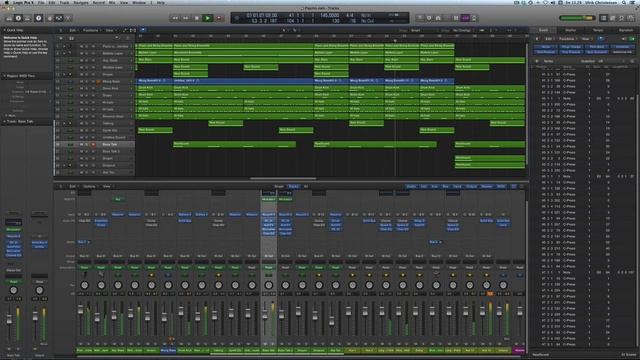Screen dimensions: 640x360
Task: Toggle the Inspector button in control bar
Action: (18, 18)
